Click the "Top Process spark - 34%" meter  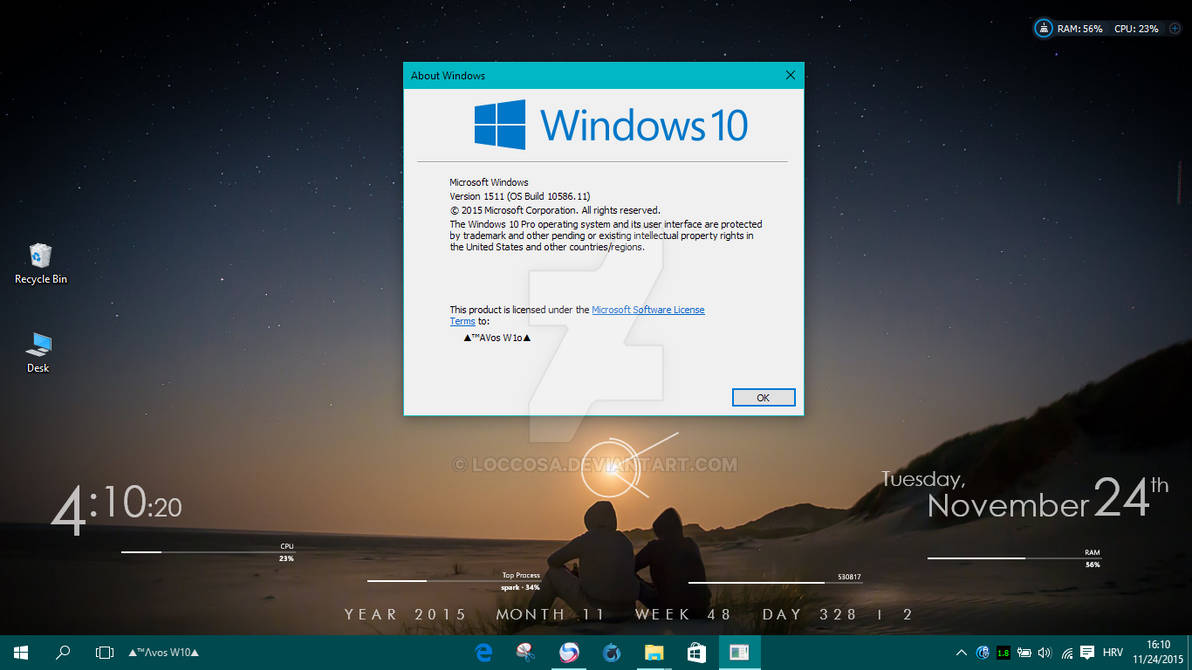[454, 580]
